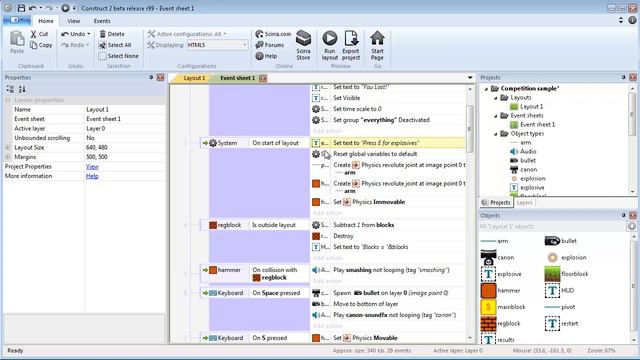Click the Paste icon in Clipboard group

point(17,39)
